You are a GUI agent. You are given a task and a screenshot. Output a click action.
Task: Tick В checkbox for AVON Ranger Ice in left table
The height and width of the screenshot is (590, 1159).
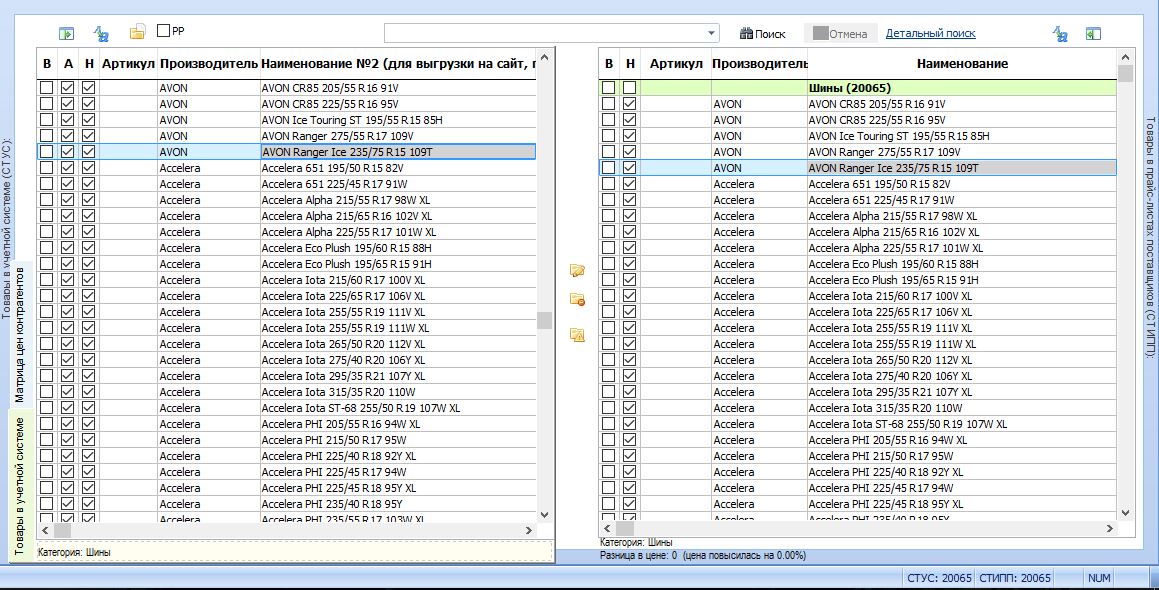click(47, 152)
